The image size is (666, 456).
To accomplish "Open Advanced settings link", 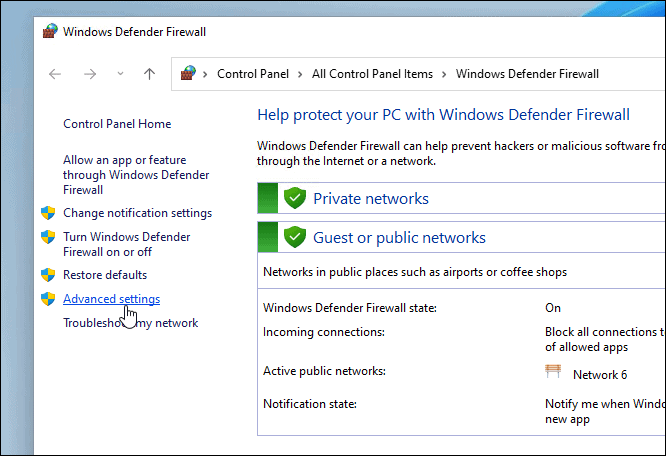I will pyautogui.click(x=111, y=299).
